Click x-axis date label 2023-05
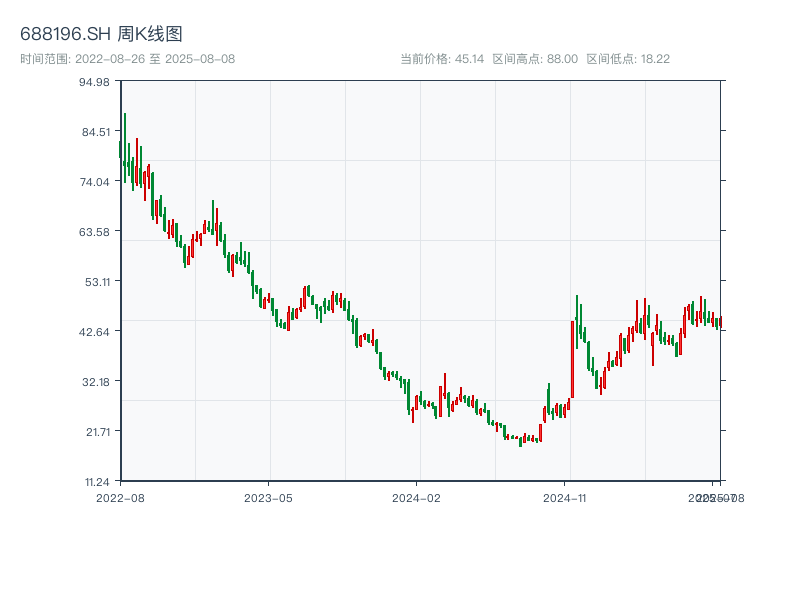 pos(268,498)
